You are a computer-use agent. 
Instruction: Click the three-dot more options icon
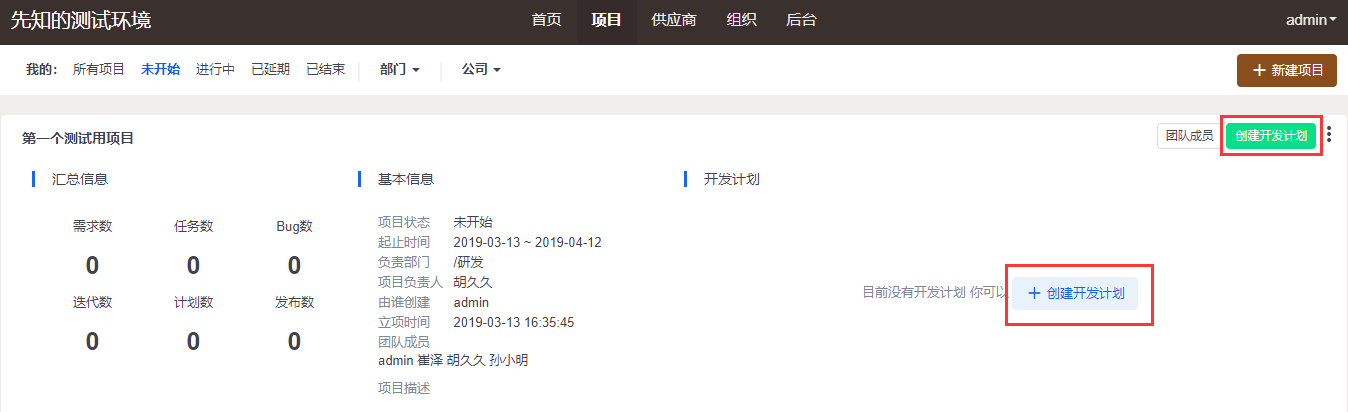1328,135
